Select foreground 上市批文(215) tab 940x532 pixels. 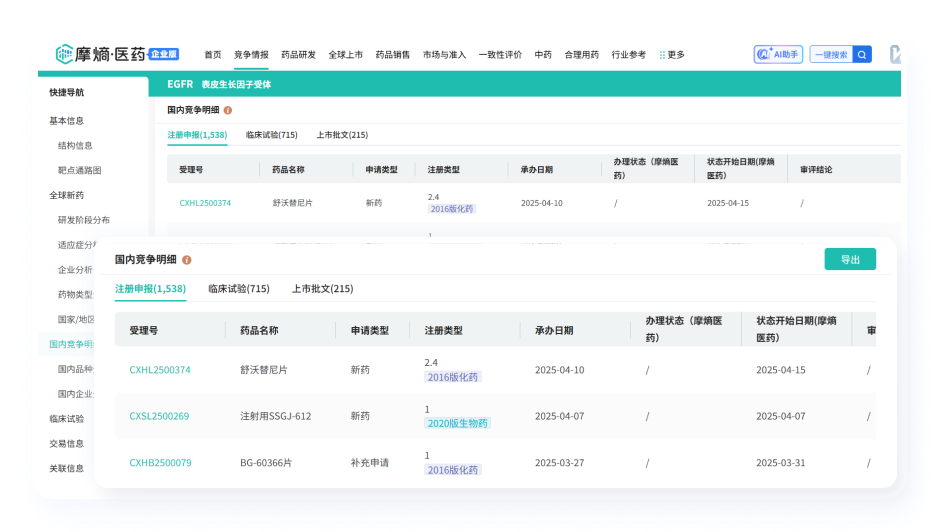click(x=323, y=288)
